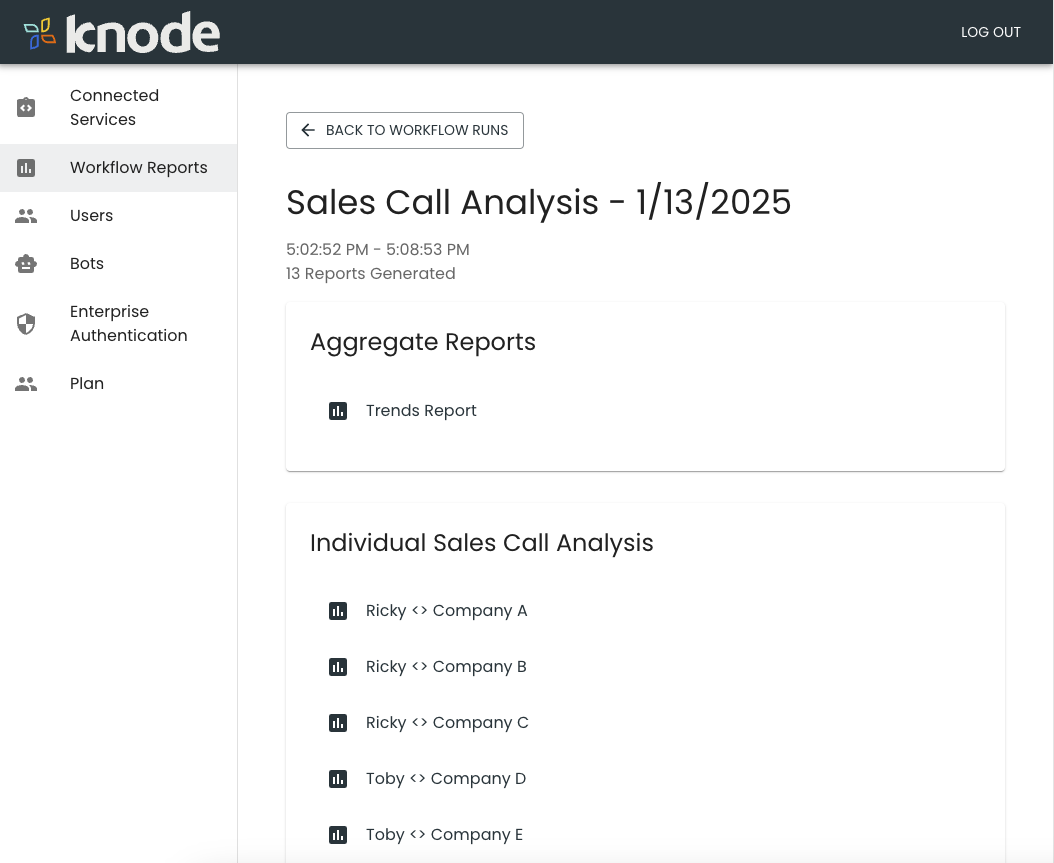
Task: View the Ricky <> Company C analysis
Action: [447, 723]
